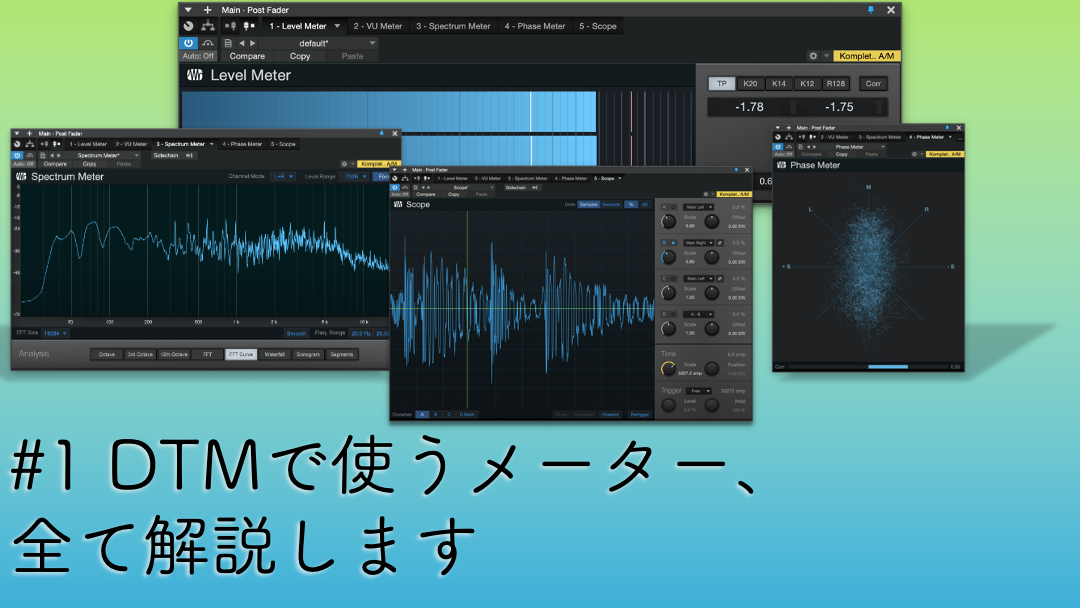
Task: Select FFT analysis mode
Action: (x=207, y=354)
